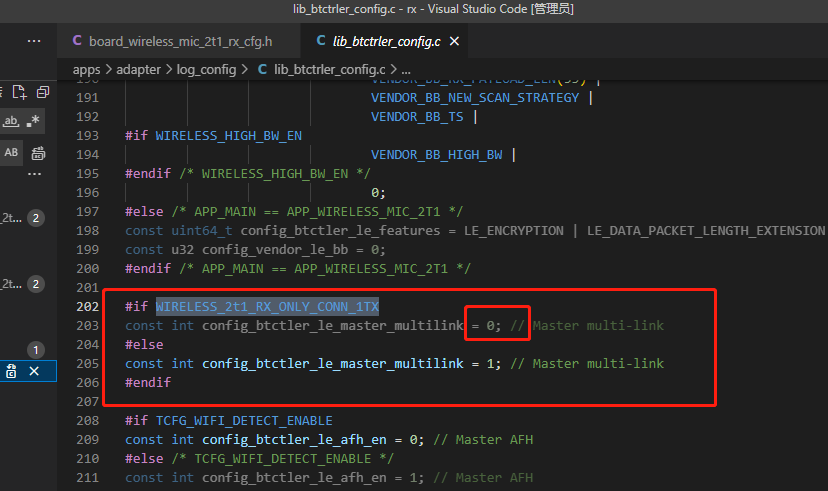Replace the selected search result
This screenshot has height=491, width=828.
click(11, 371)
